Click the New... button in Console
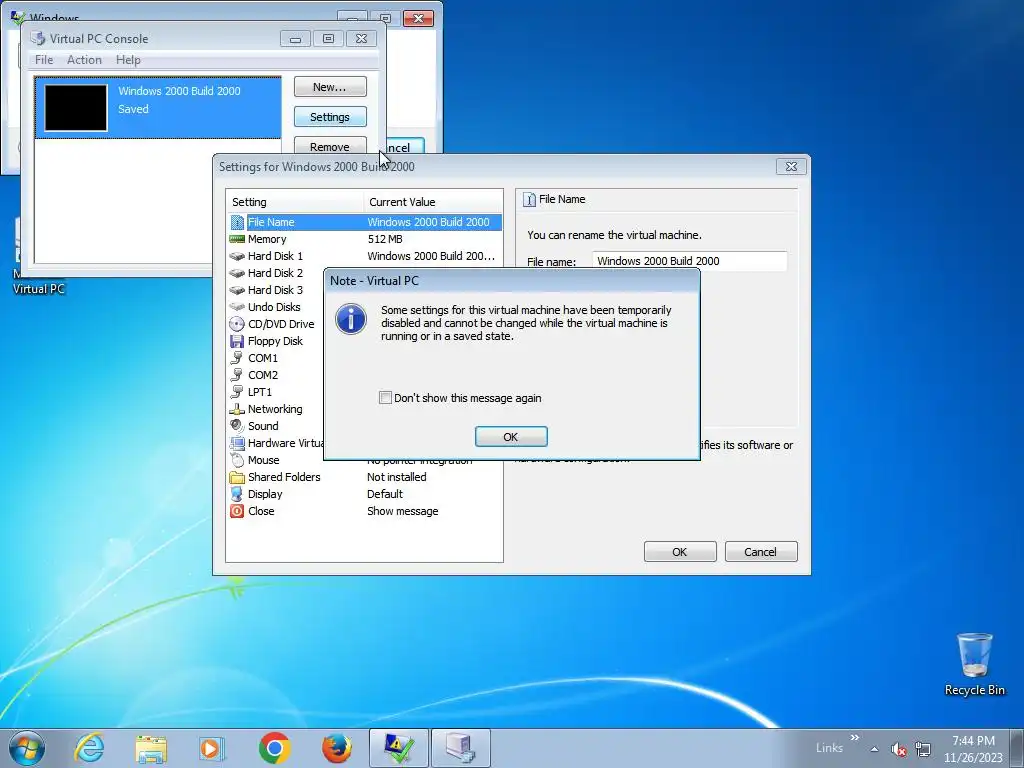 coord(330,87)
